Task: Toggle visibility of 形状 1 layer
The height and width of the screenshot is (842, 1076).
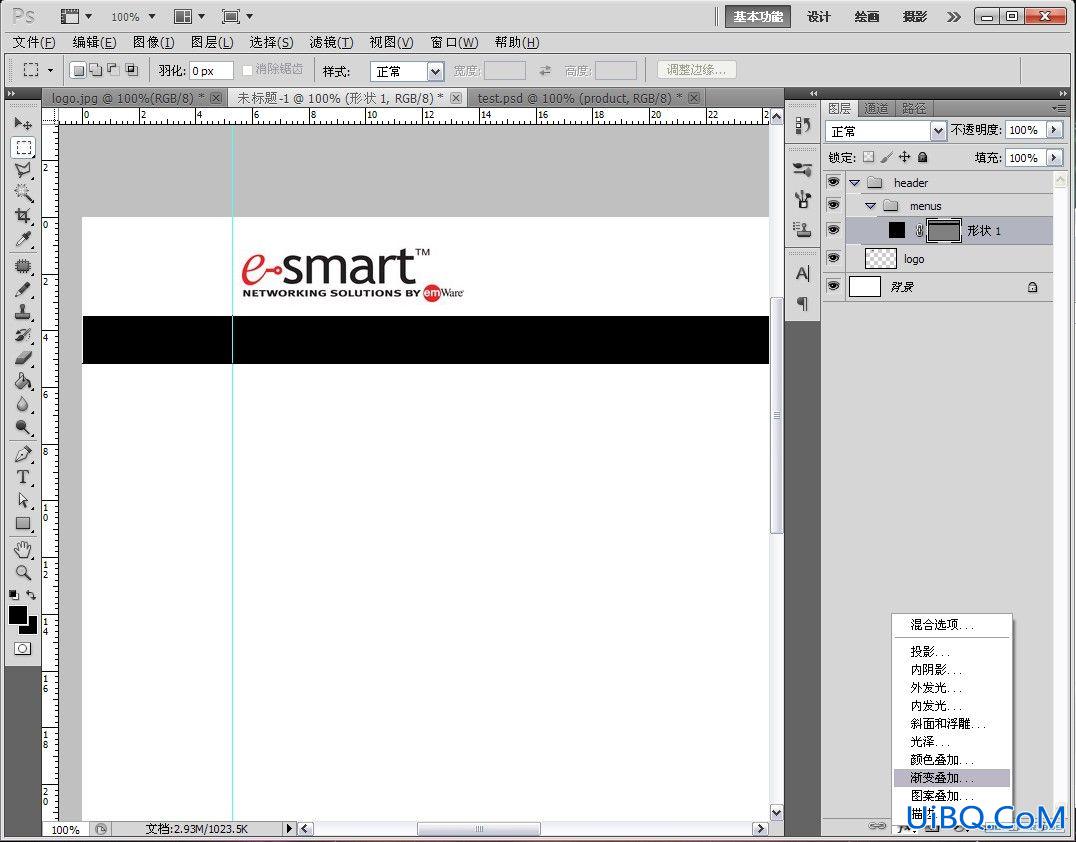Action: [x=833, y=230]
